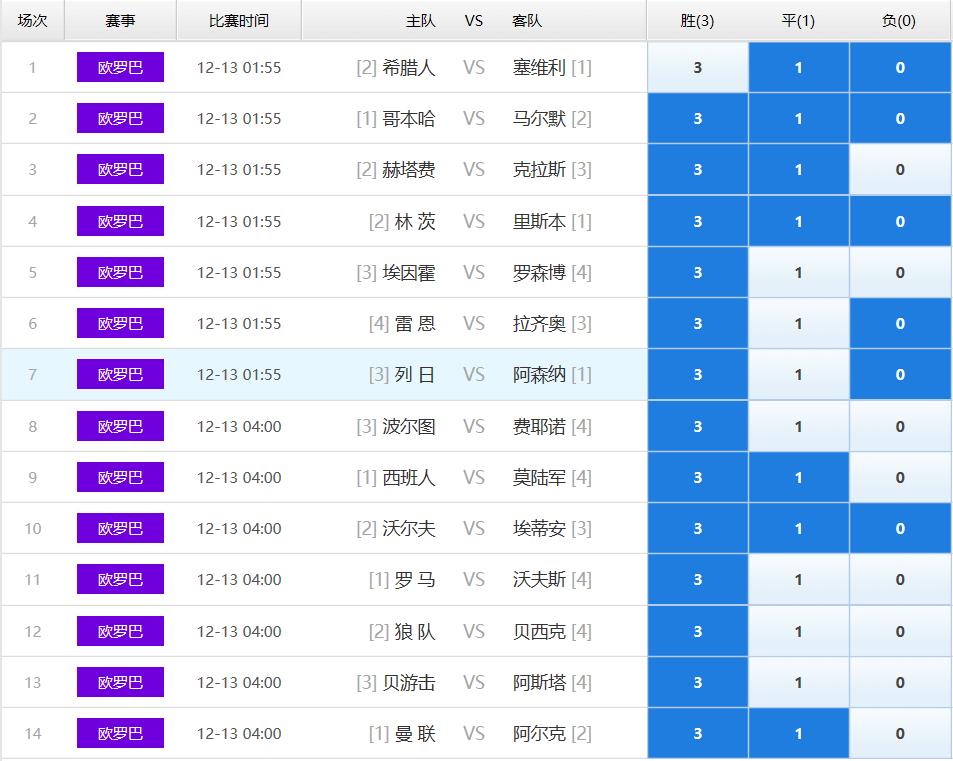Toggle draw (1) for 希腊人 vs 塞维利
This screenshot has width=953, height=761.
pyautogui.click(x=799, y=67)
